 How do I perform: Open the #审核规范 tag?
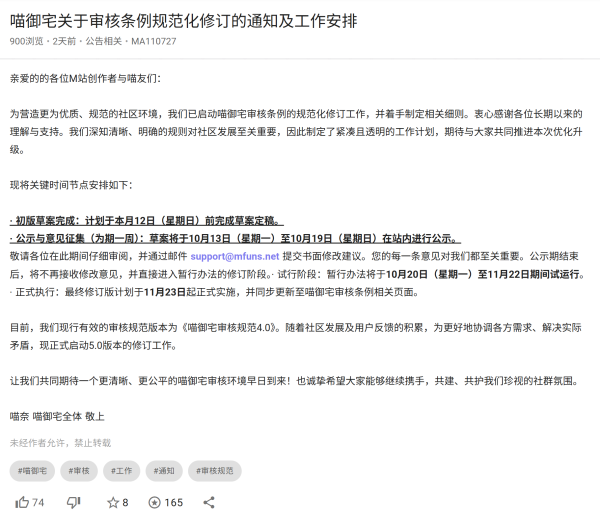click(211, 469)
